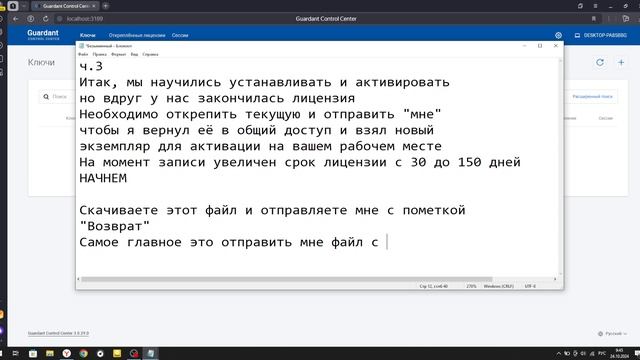Open Расширенный поиск advanced search
Viewport: 640px width, 360px height.
coord(592,97)
